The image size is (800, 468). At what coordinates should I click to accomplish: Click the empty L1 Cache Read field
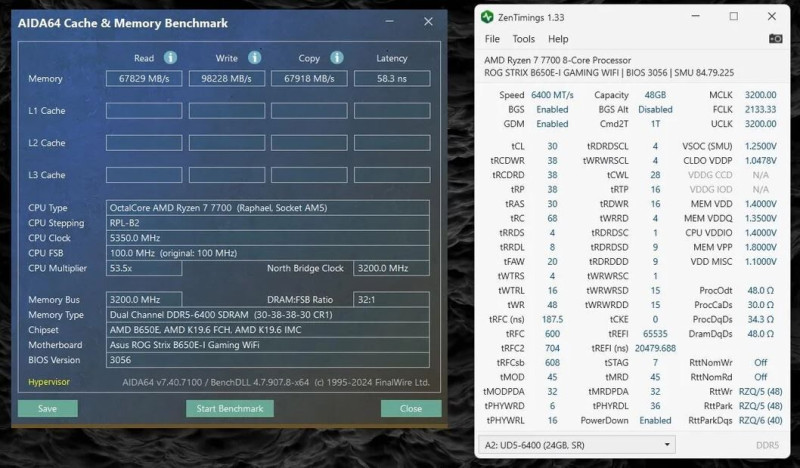pyautogui.click(x=144, y=111)
